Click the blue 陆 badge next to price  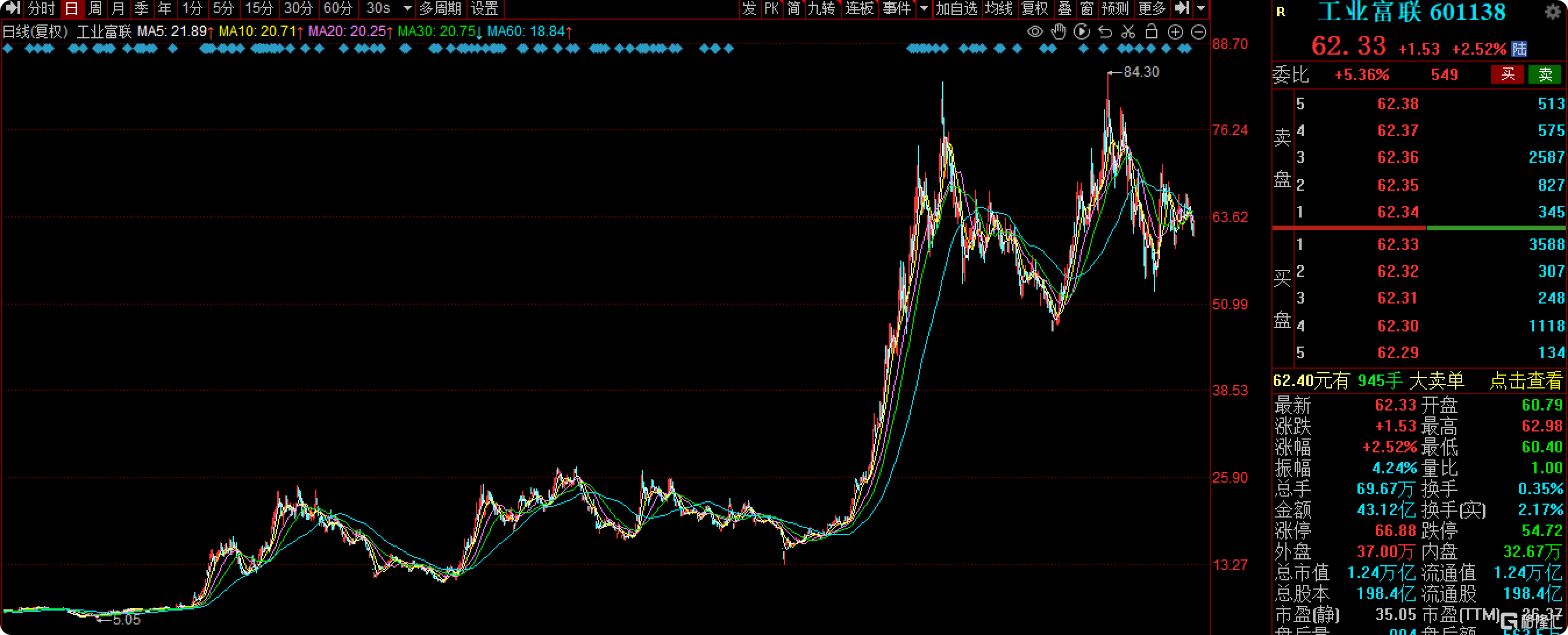1519,49
